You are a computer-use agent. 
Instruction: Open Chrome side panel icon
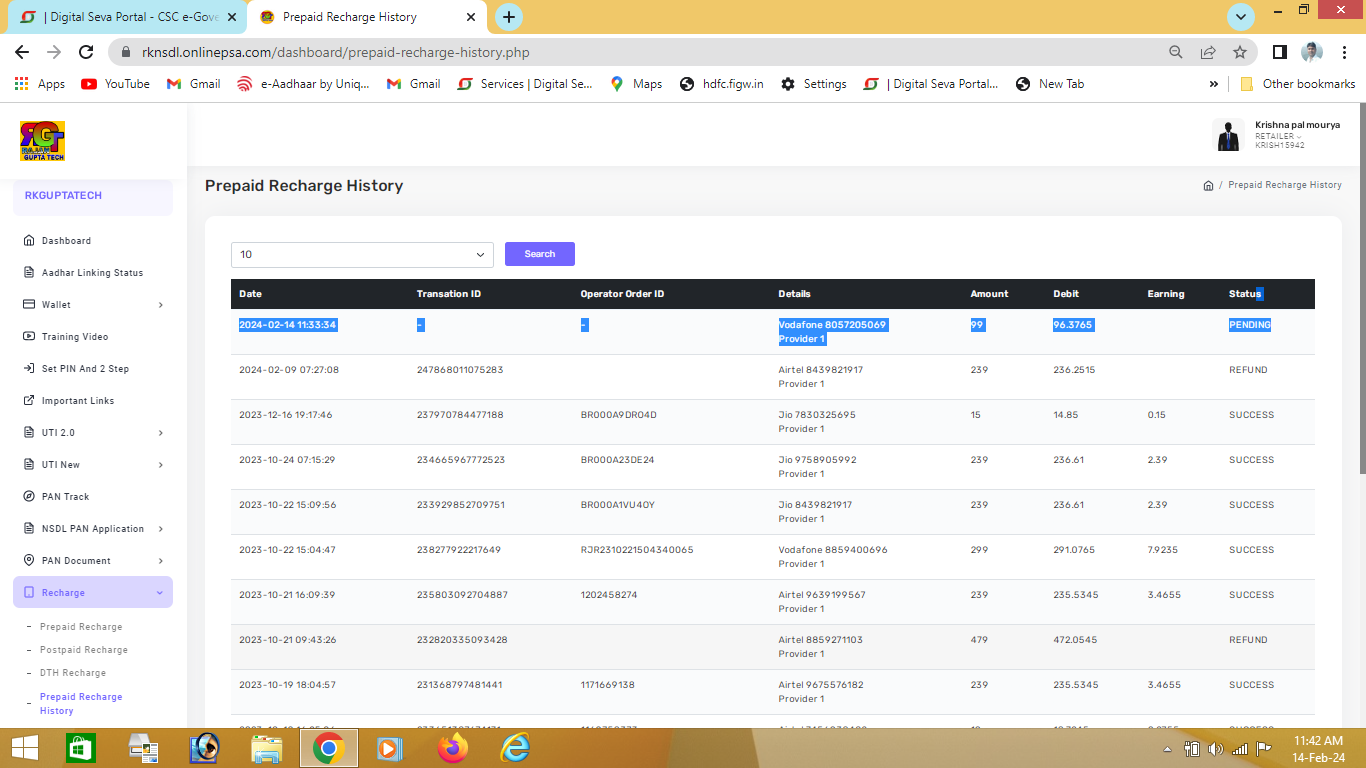click(x=1279, y=52)
